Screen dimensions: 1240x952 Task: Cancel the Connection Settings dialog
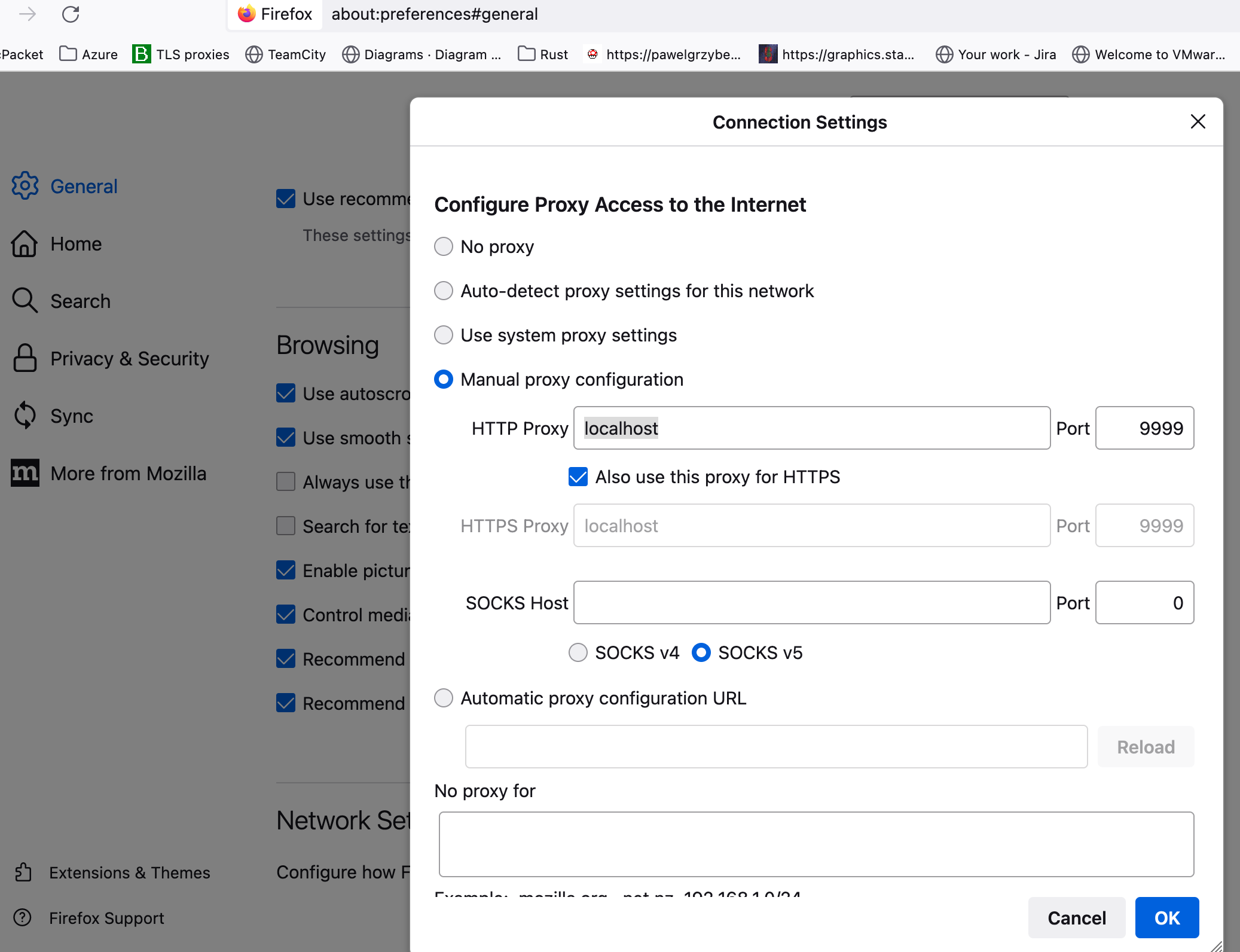[1076, 917]
